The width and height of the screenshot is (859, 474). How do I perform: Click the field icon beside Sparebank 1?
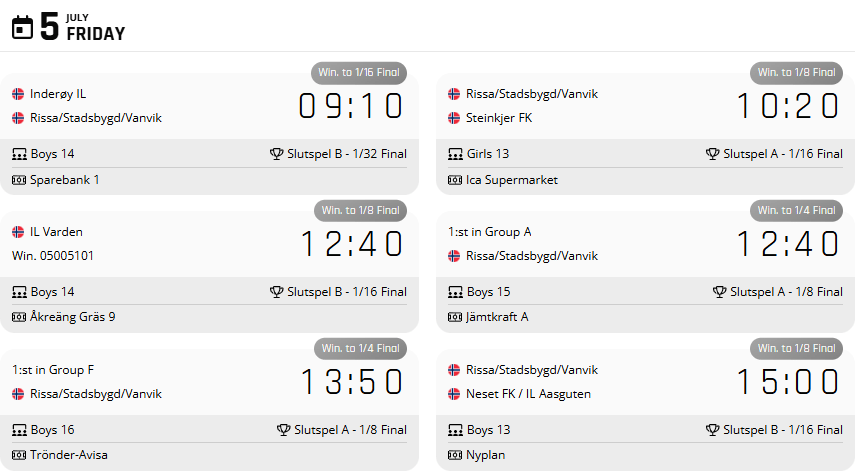(18, 180)
